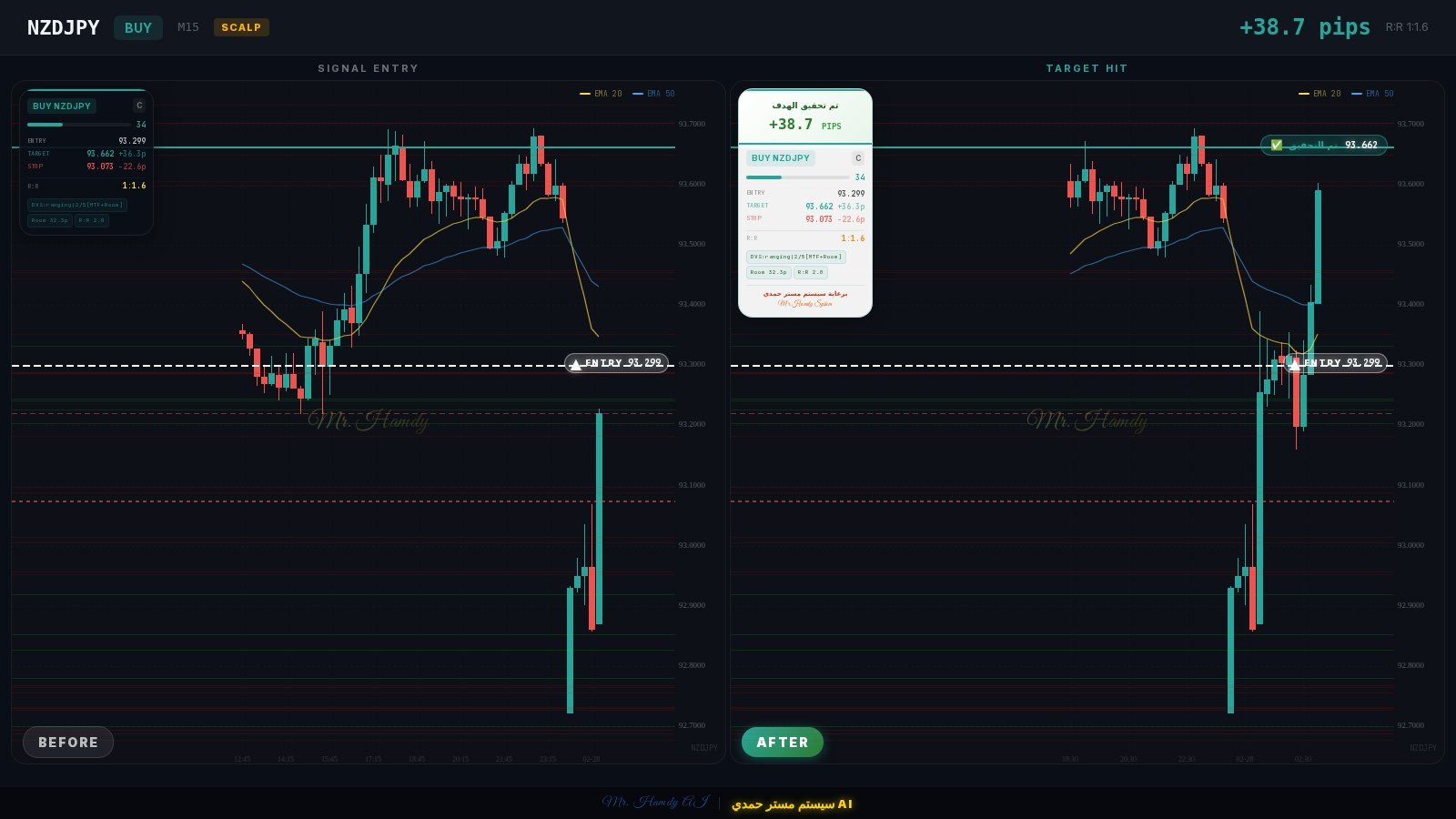Click the Room 32.3p tag on the white card
Image resolution: width=1456 pixels, height=819 pixels.
[768, 272]
